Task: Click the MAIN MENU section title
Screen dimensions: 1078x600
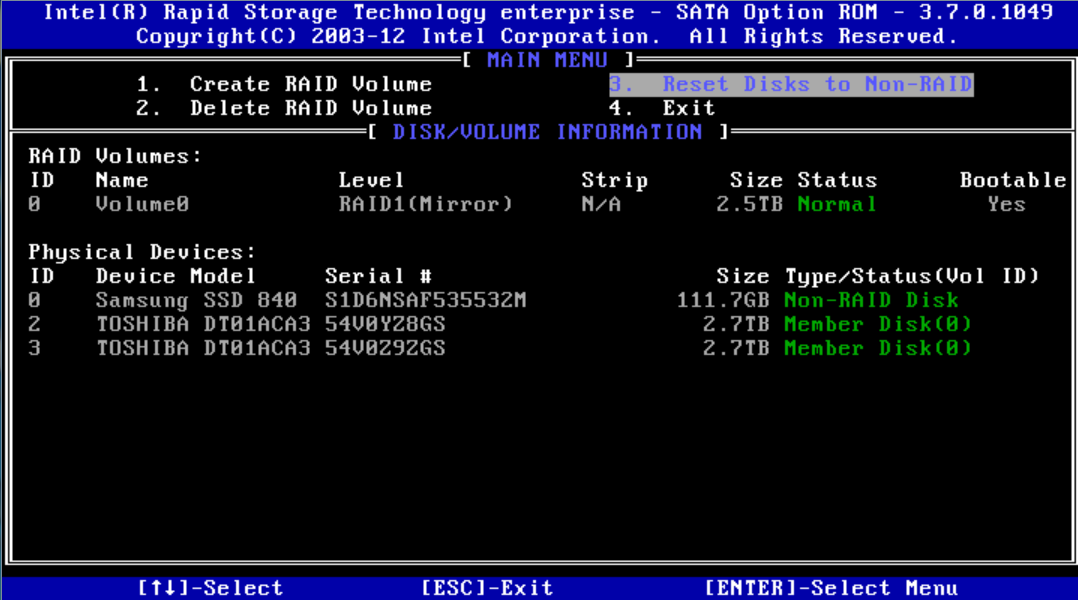Action: coord(547,60)
